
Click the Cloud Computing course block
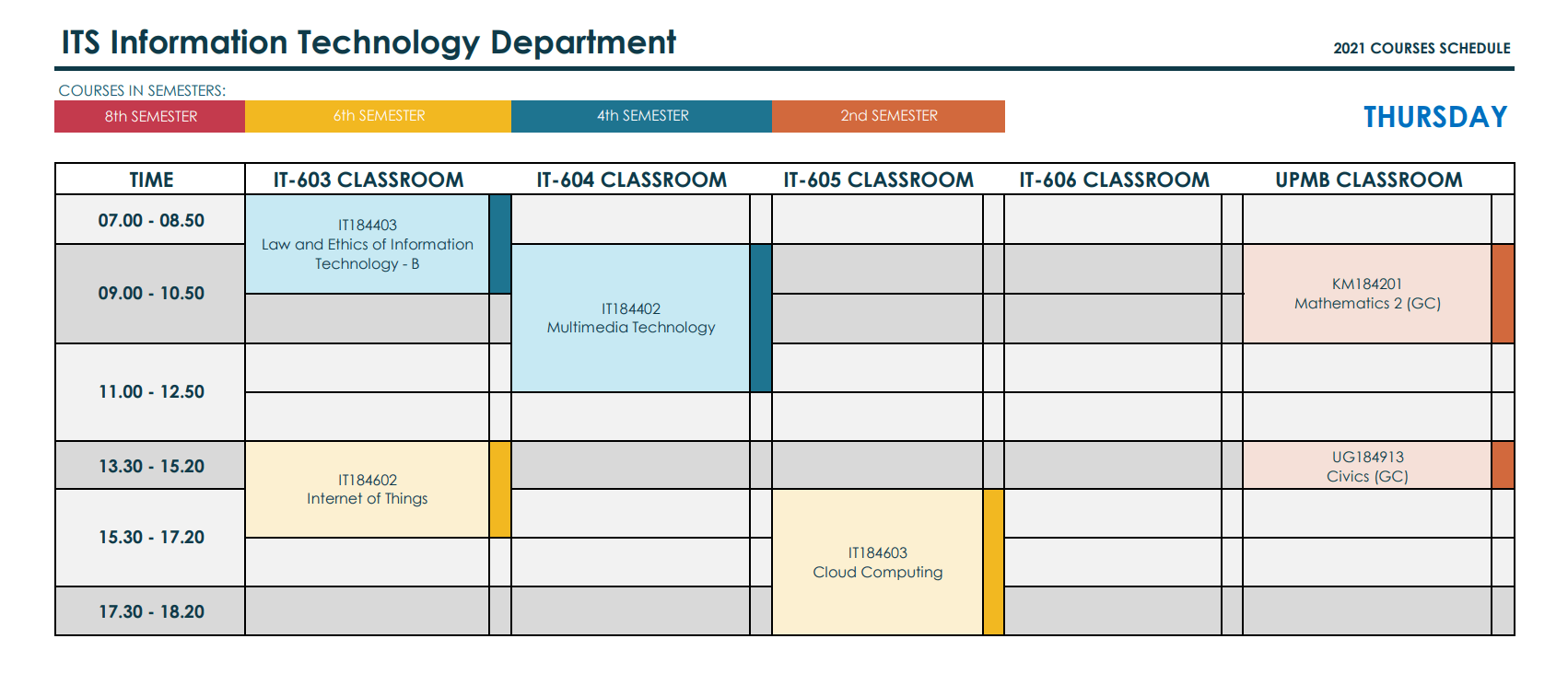point(877,562)
